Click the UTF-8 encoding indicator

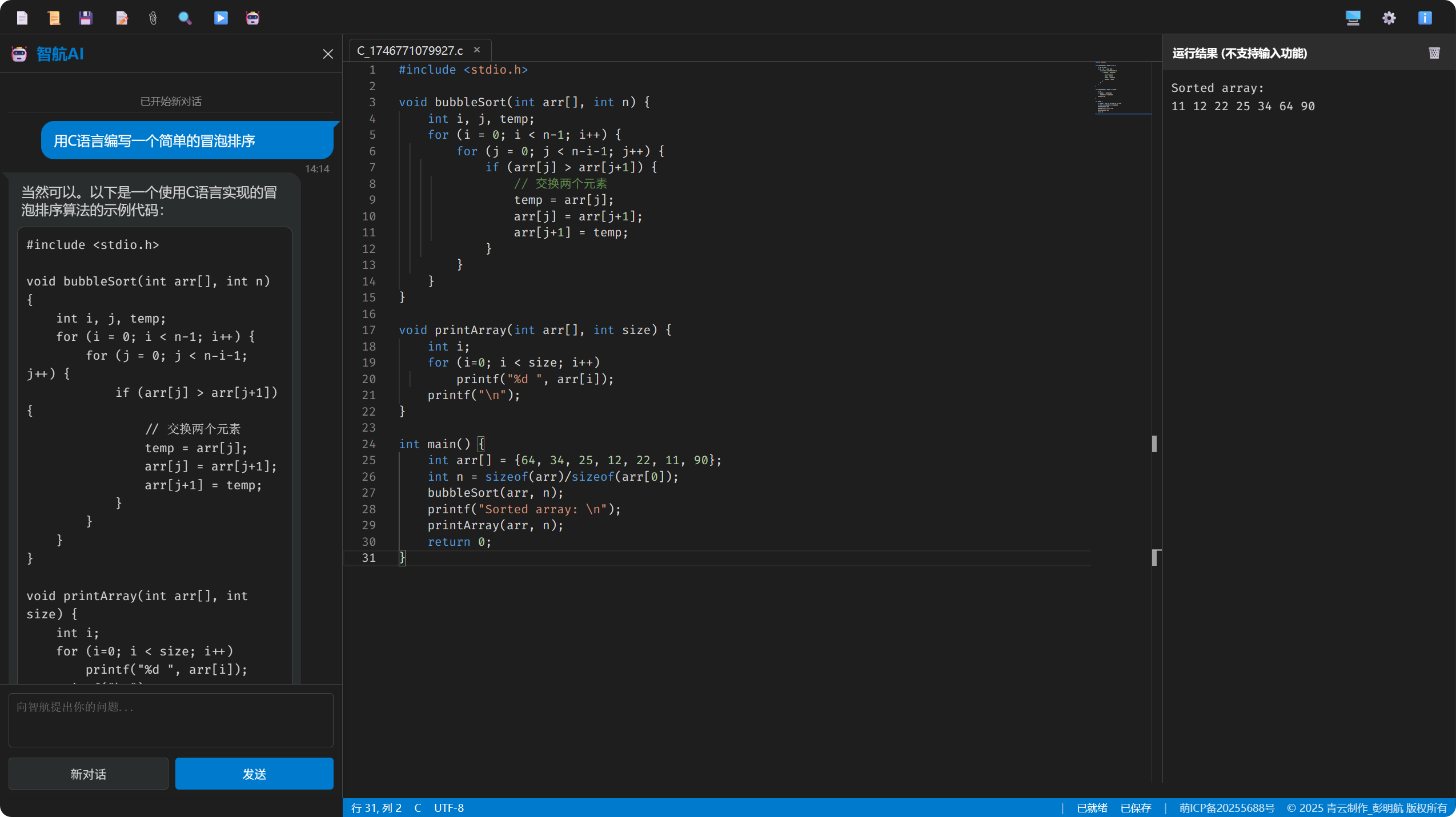[448, 808]
